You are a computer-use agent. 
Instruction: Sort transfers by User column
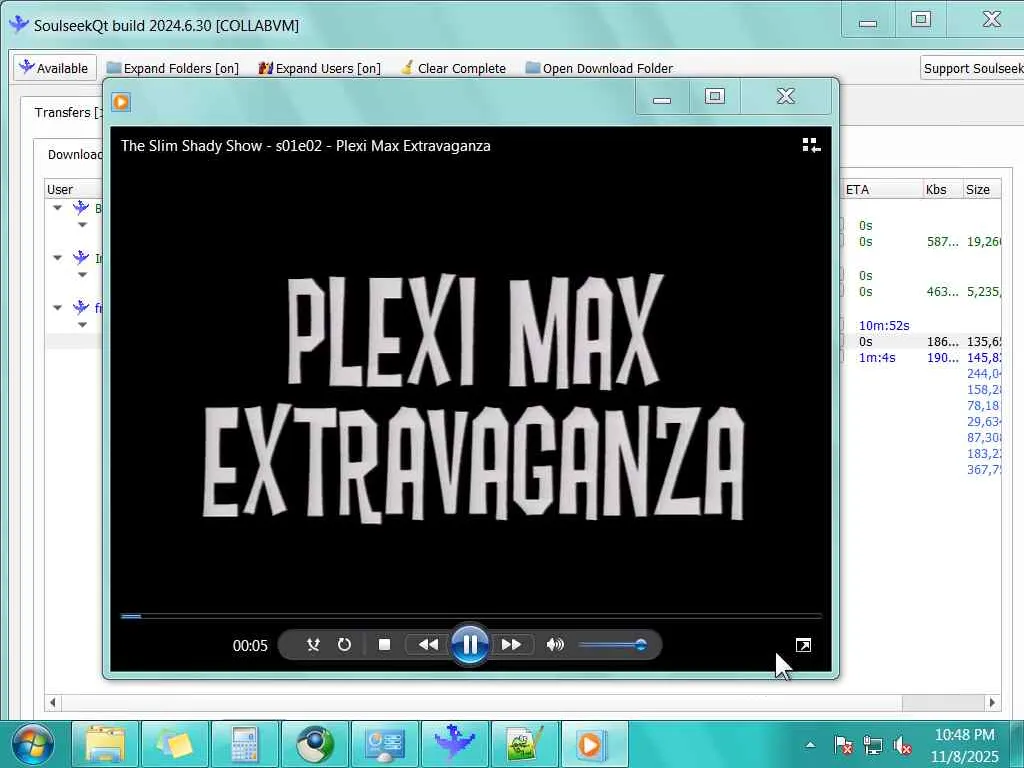[x=73, y=189]
